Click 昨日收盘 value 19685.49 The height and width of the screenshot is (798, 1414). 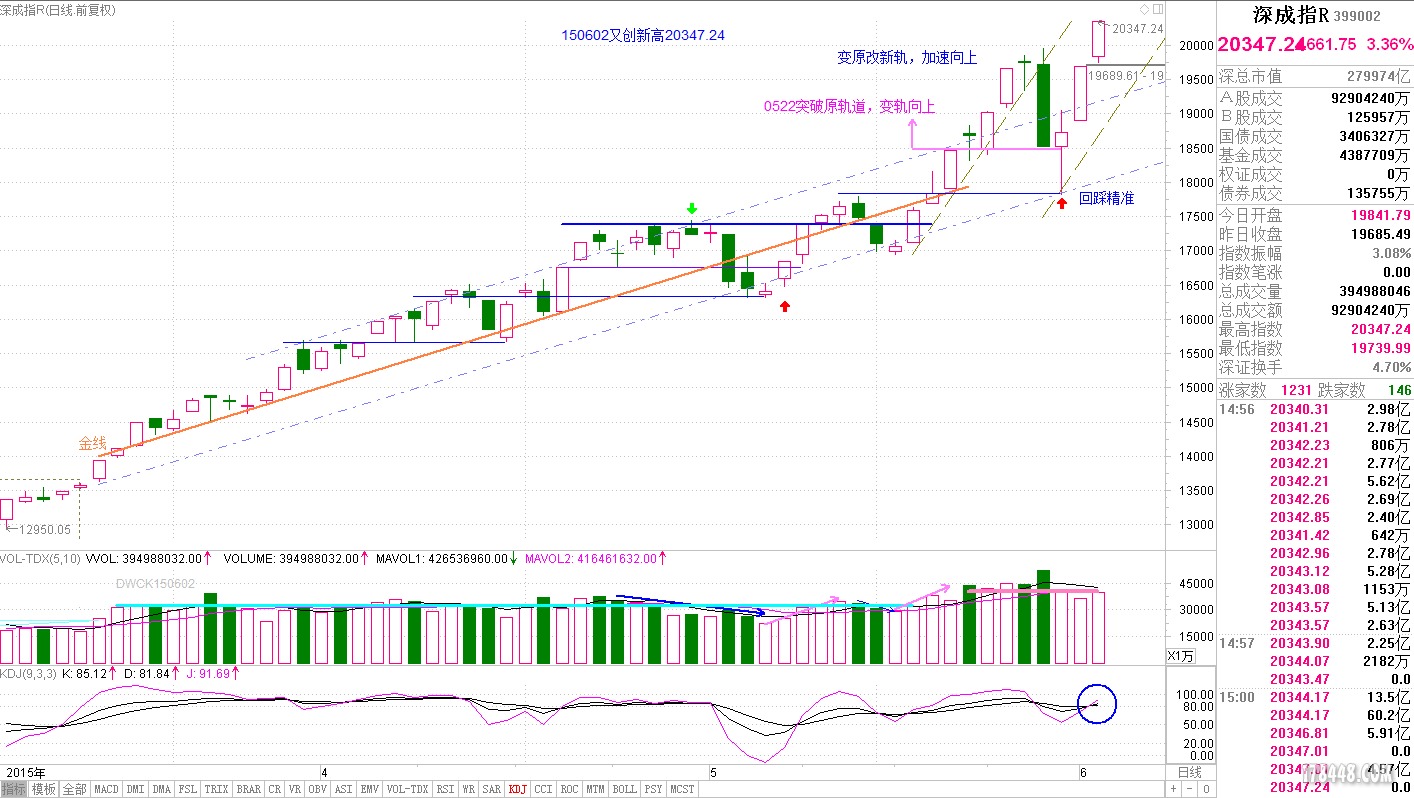1380,234
